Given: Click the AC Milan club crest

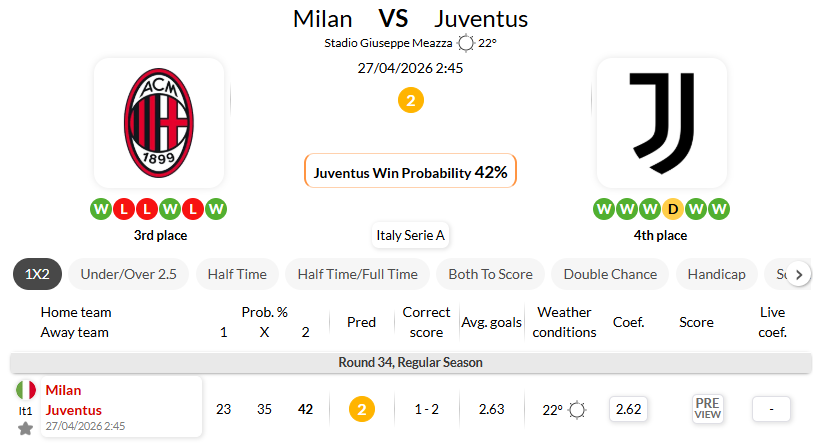Looking at the screenshot, I should [x=158, y=123].
